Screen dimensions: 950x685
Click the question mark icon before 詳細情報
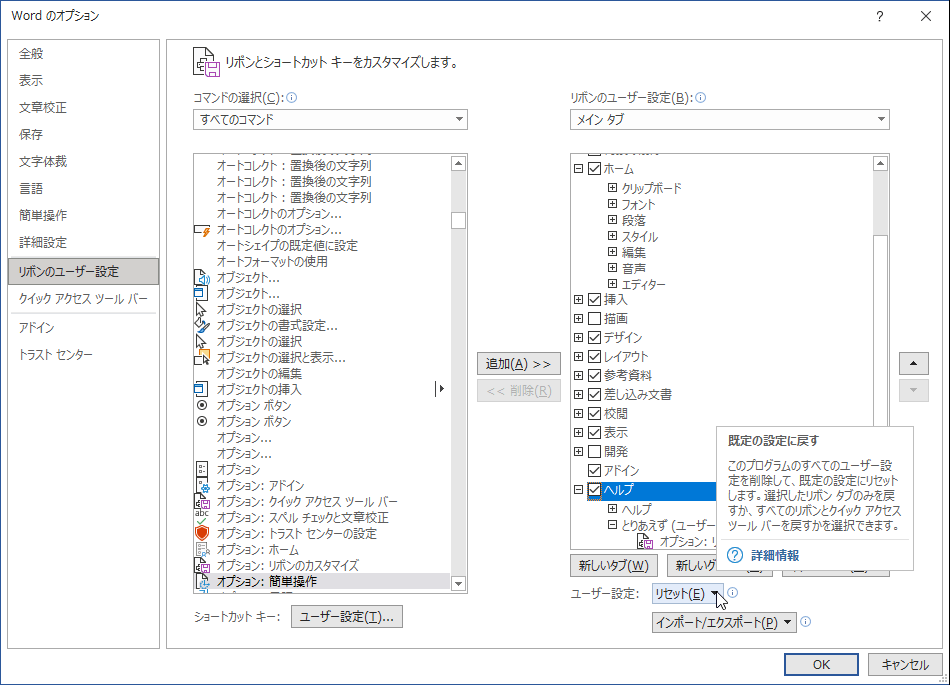click(734, 555)
